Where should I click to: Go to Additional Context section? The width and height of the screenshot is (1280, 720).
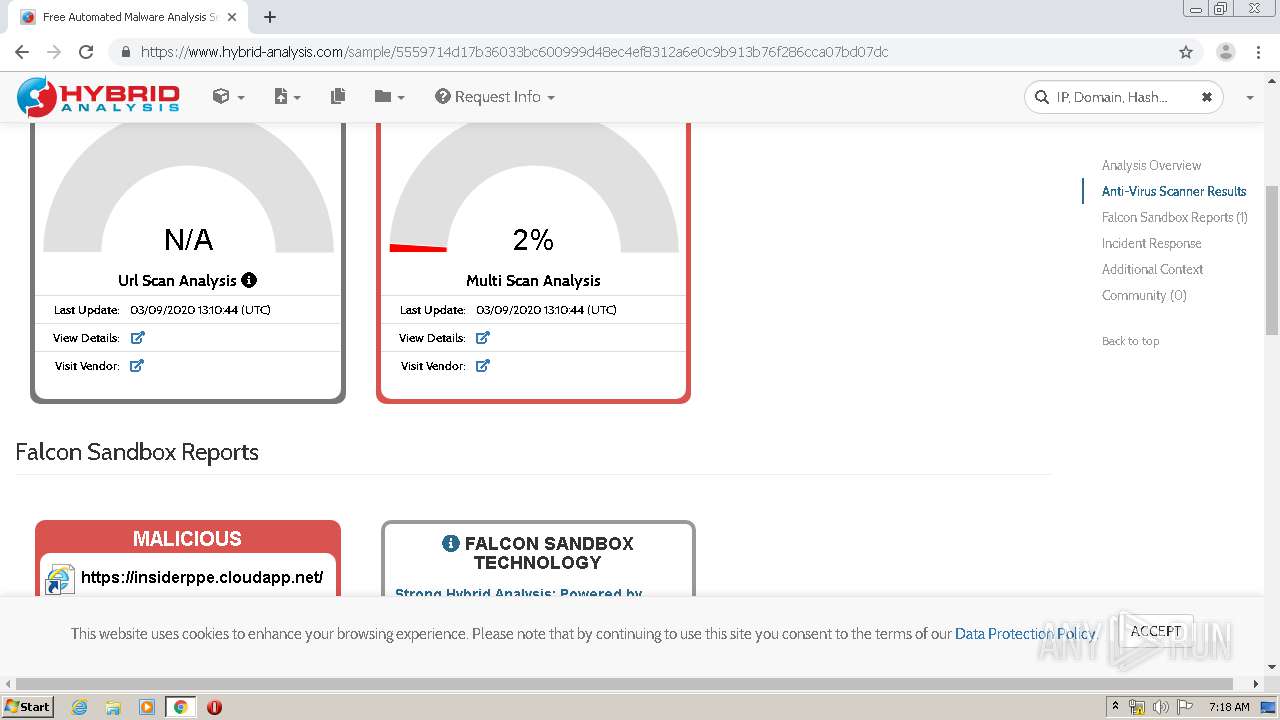(1152, 269)
